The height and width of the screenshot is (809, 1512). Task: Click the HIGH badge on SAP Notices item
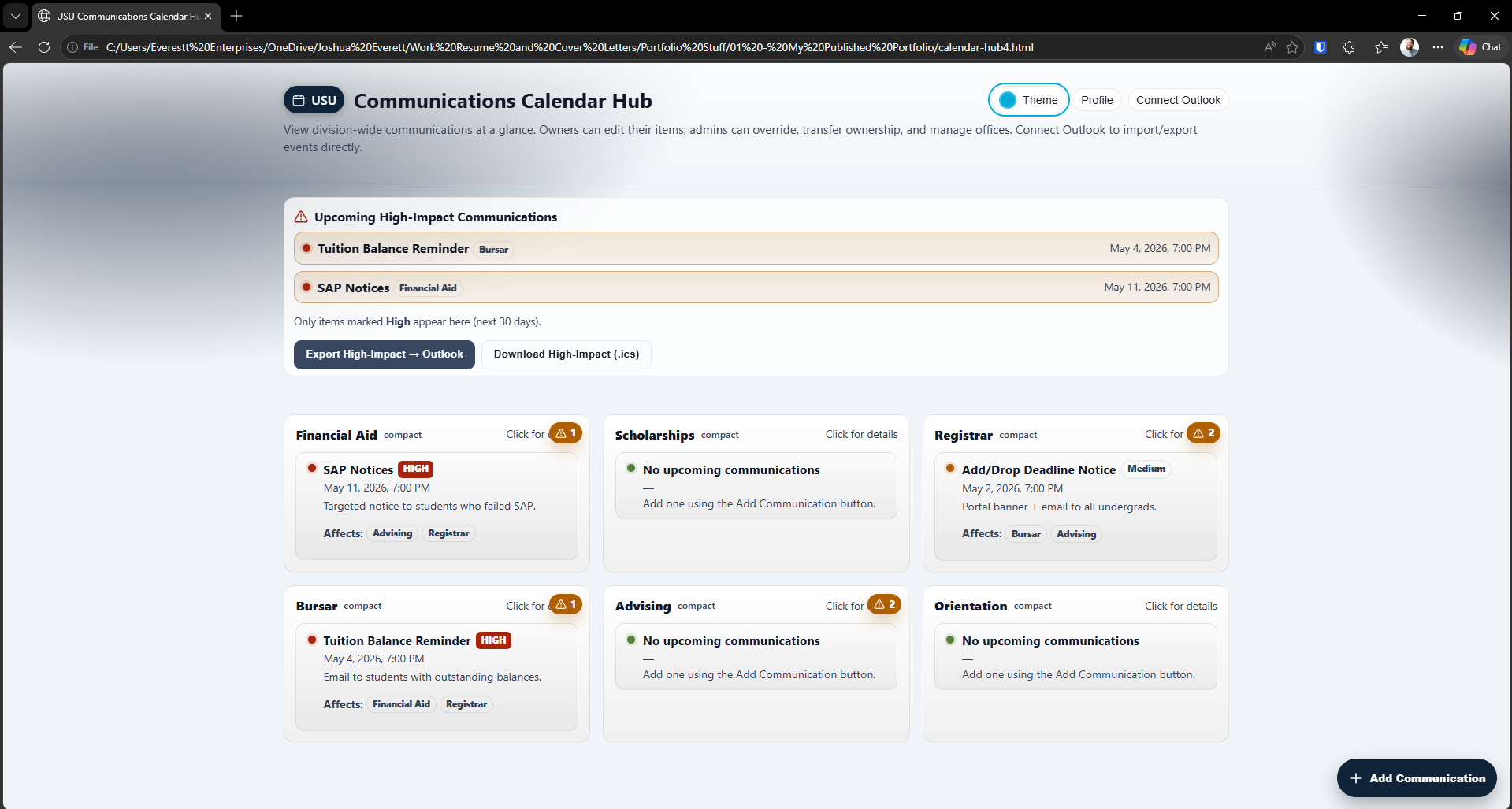point(415,469)
